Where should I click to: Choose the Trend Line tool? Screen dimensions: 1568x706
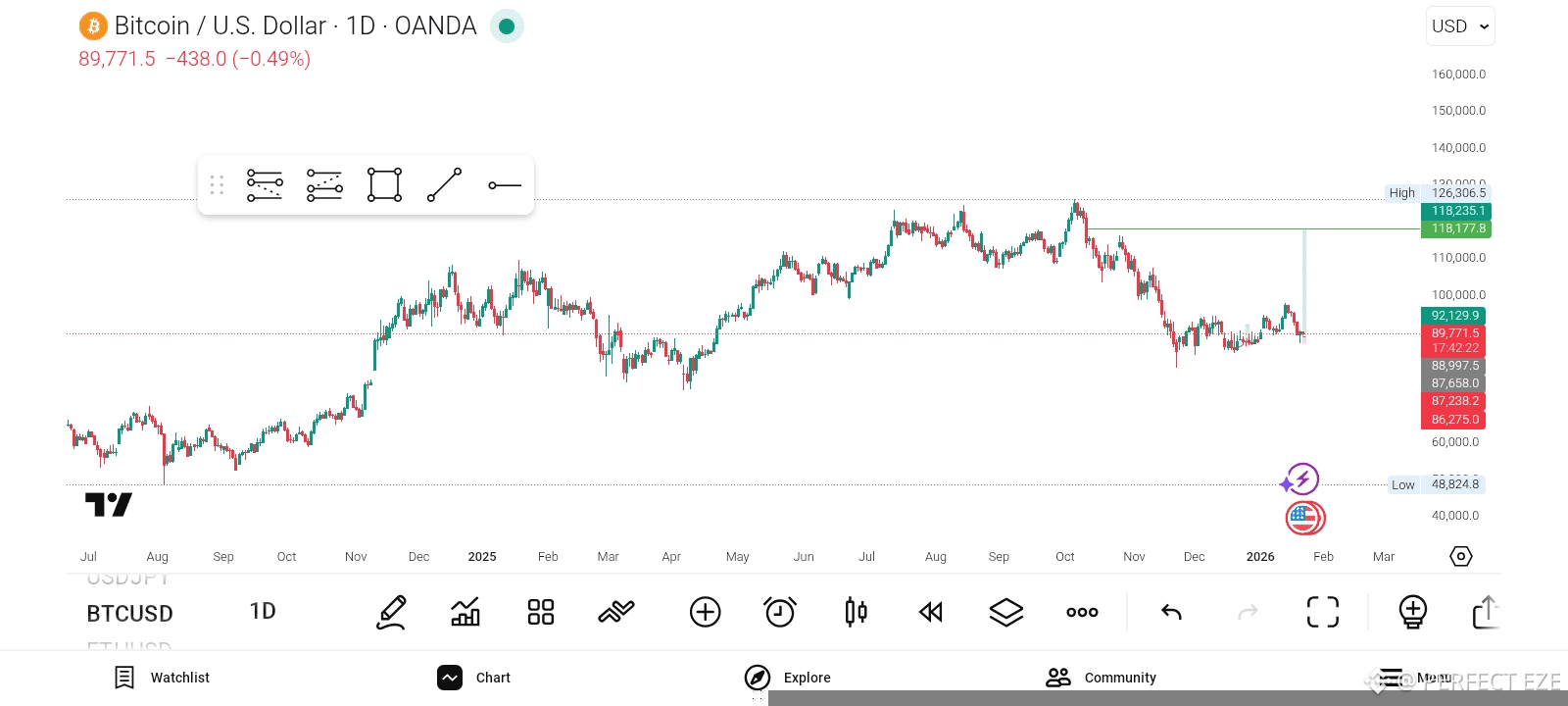point(444,184)
